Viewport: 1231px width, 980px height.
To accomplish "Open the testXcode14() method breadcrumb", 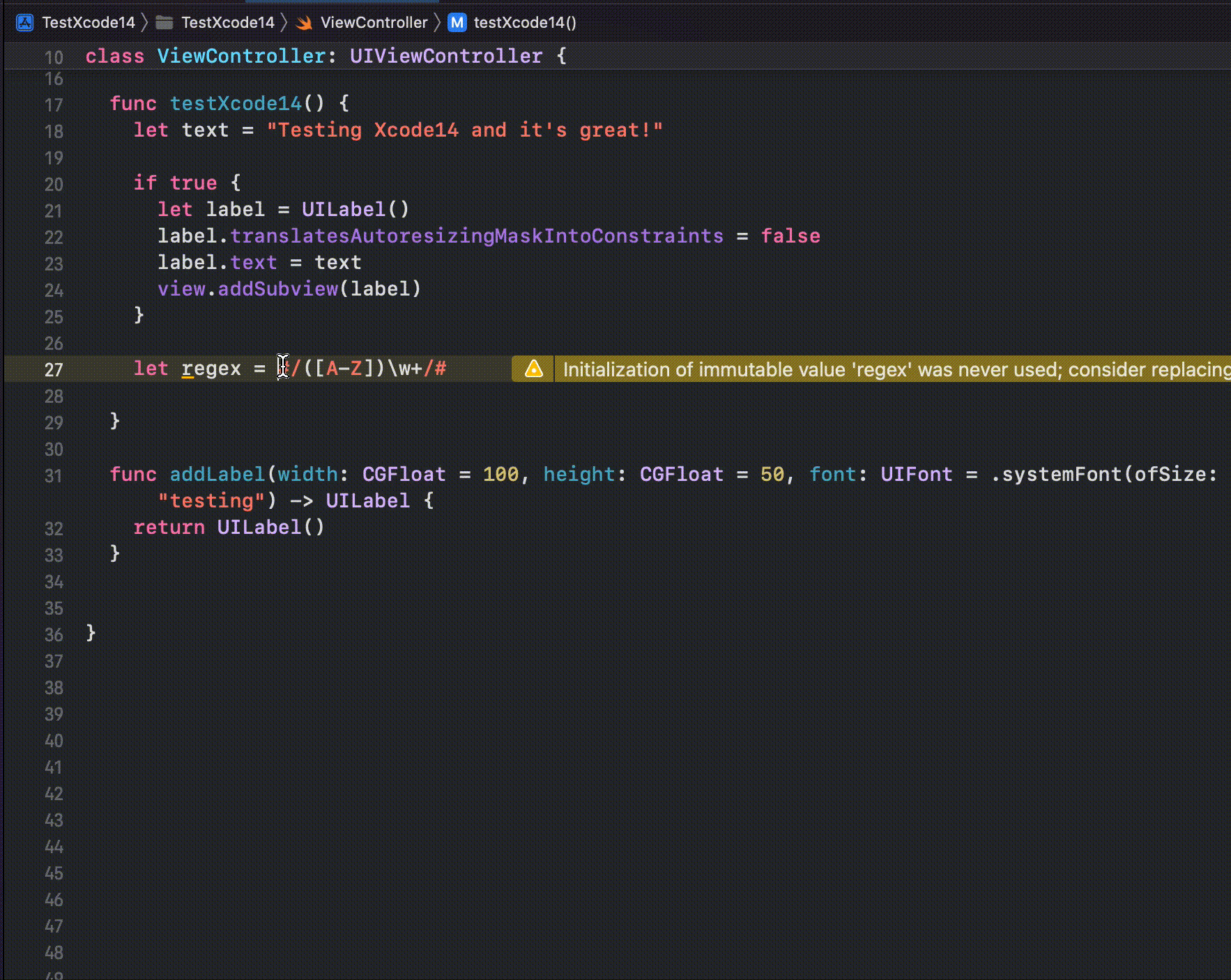I will [525, 22].
